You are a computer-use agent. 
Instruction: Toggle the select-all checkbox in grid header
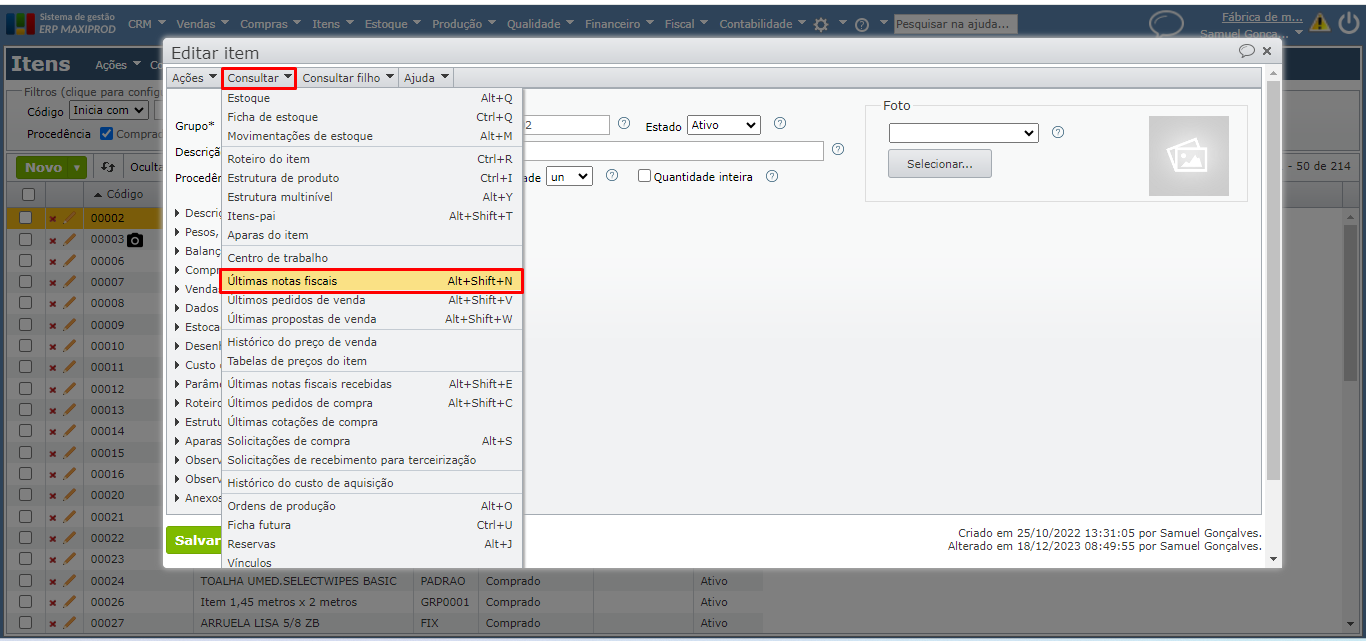[x=28, y=194]
